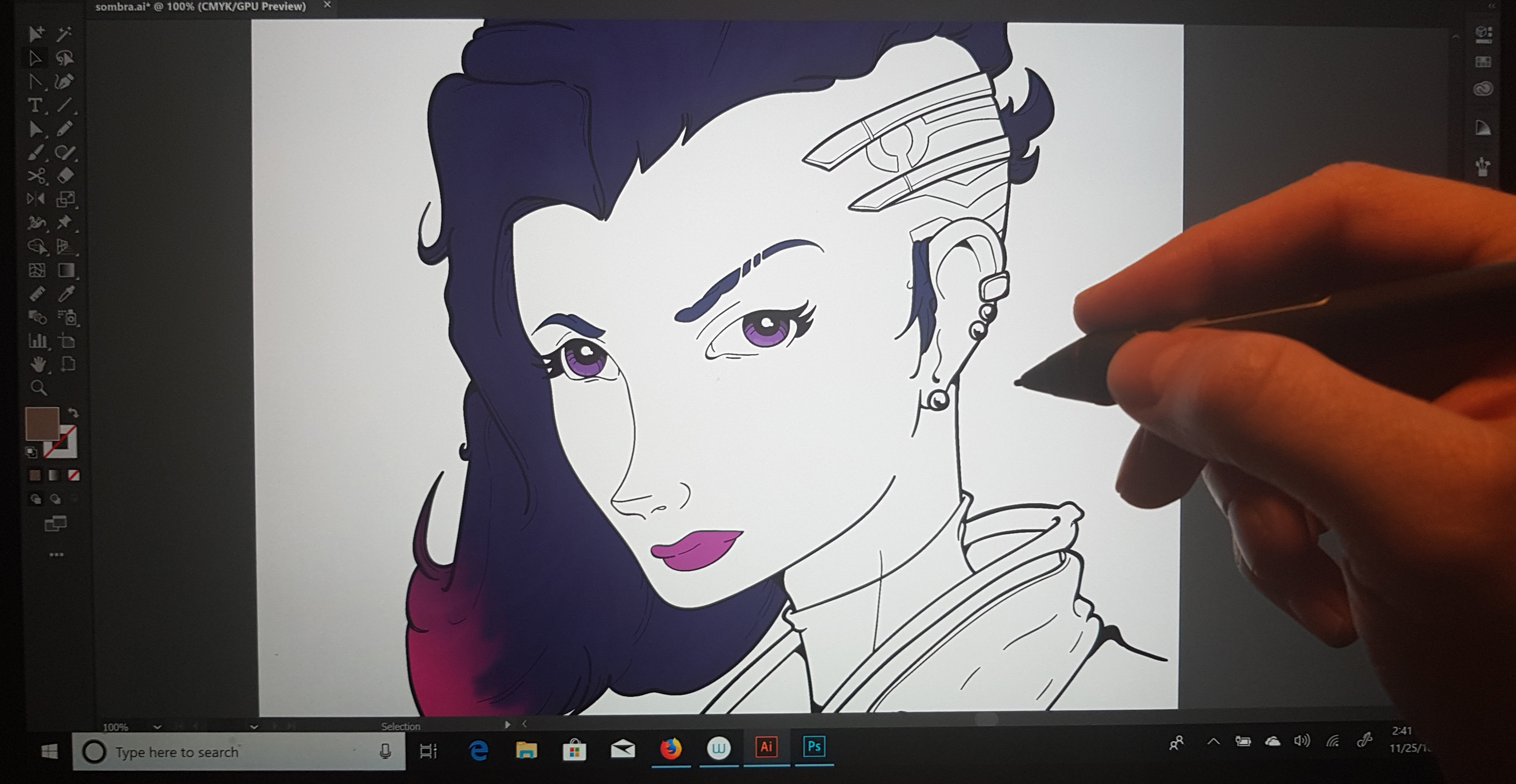This screenshot has width=1516, height=784.
Task: Switch to Photoshop taskbar icon
Action: (814, 747)
